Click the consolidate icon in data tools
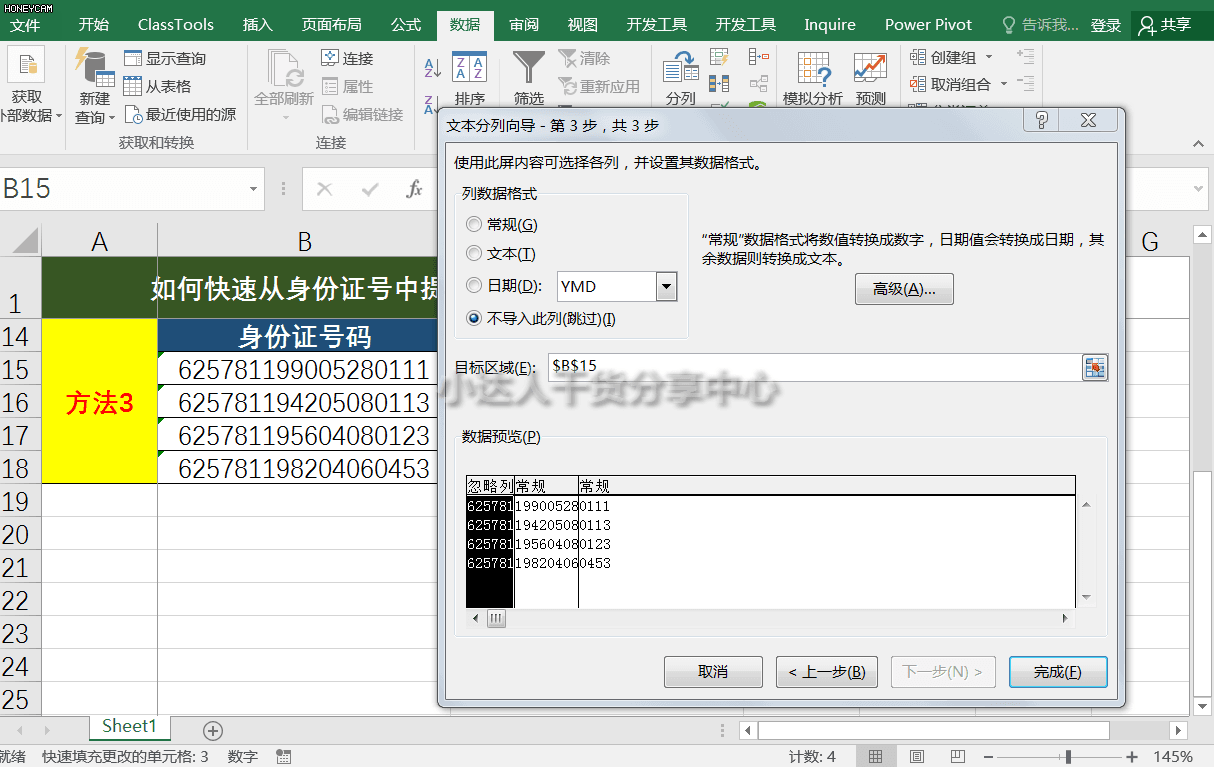Image resolution: width=1214 pixels, height=767 pixels. pos(759,57)
